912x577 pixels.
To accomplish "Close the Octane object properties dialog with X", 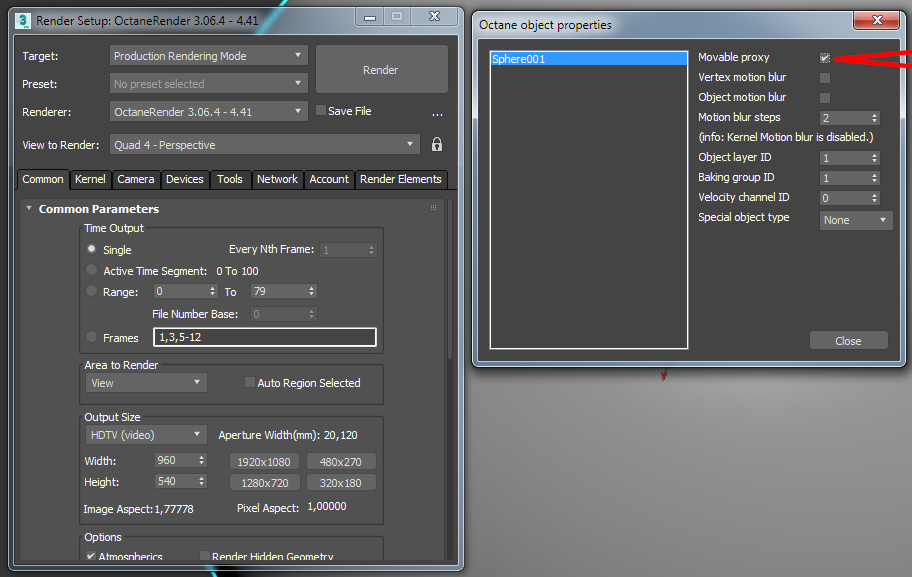I will click(x=877, y=20).
